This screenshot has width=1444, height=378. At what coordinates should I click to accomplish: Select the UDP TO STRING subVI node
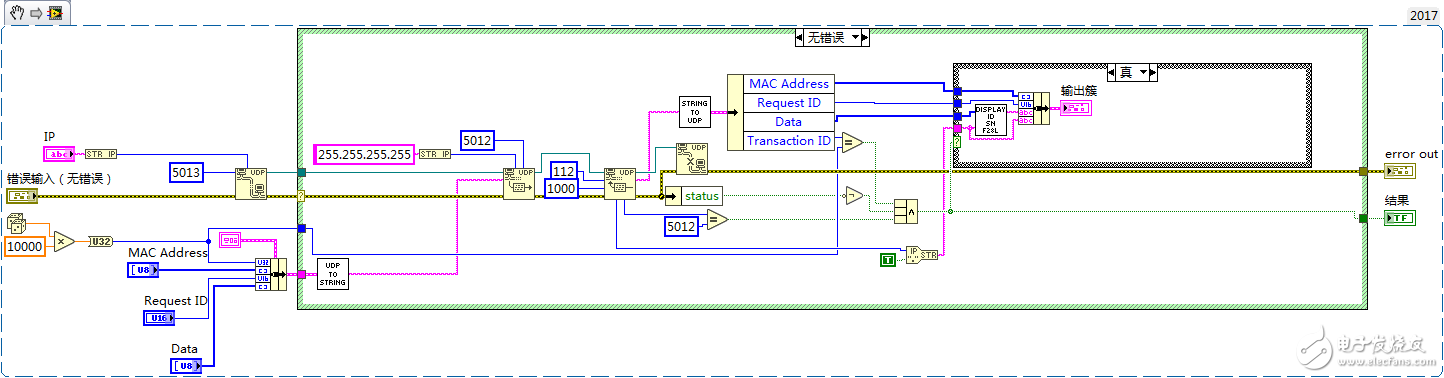tap(332, 274)
